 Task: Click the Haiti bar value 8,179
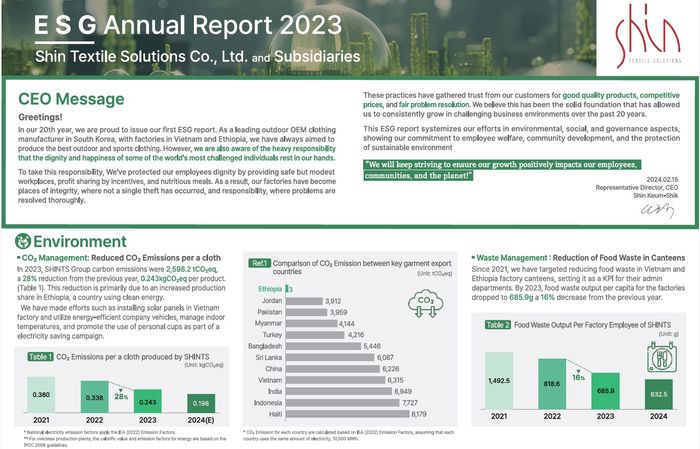[x=419, y=414]
